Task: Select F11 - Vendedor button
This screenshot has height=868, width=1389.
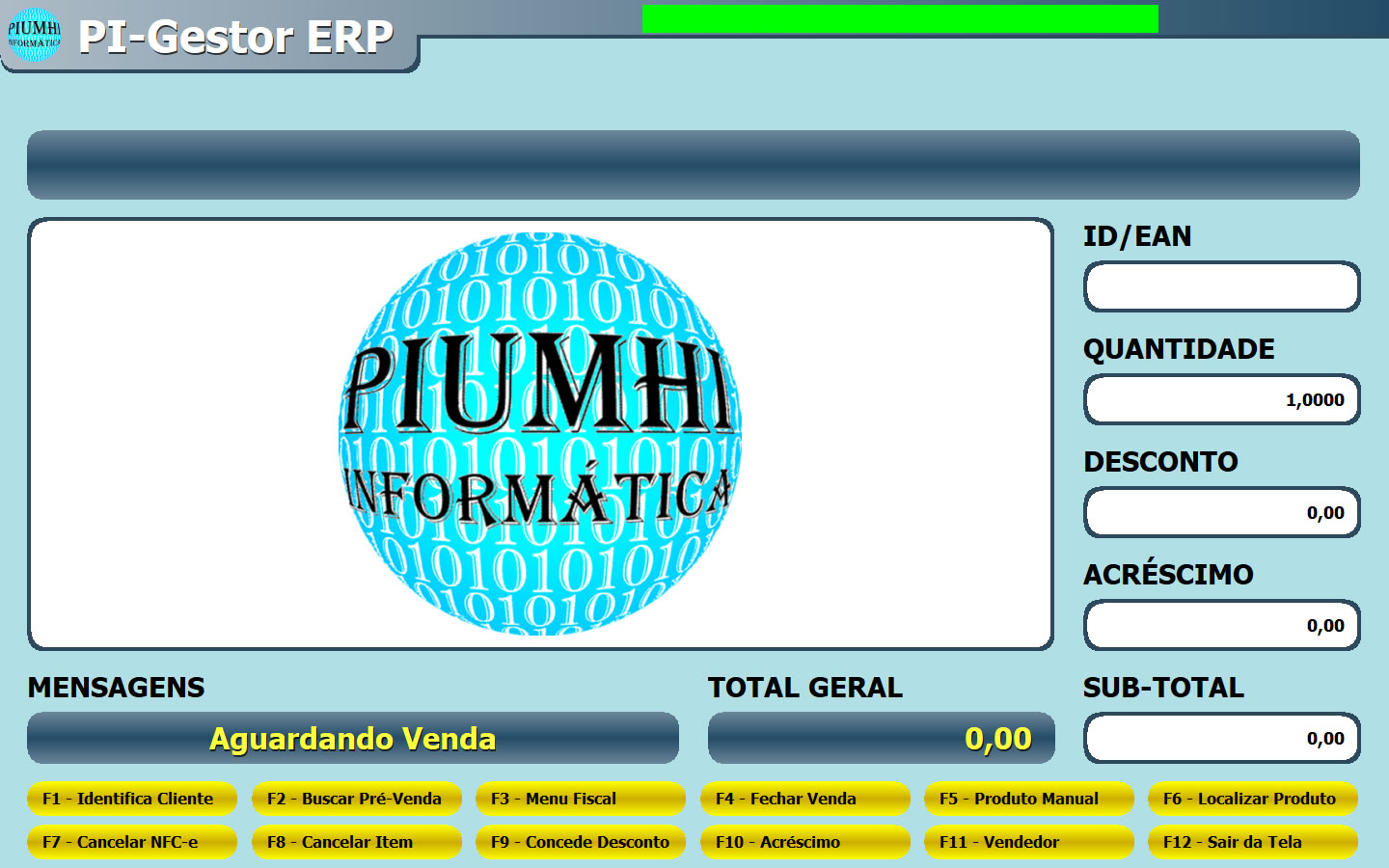Action: click(x=1029, y=842)
